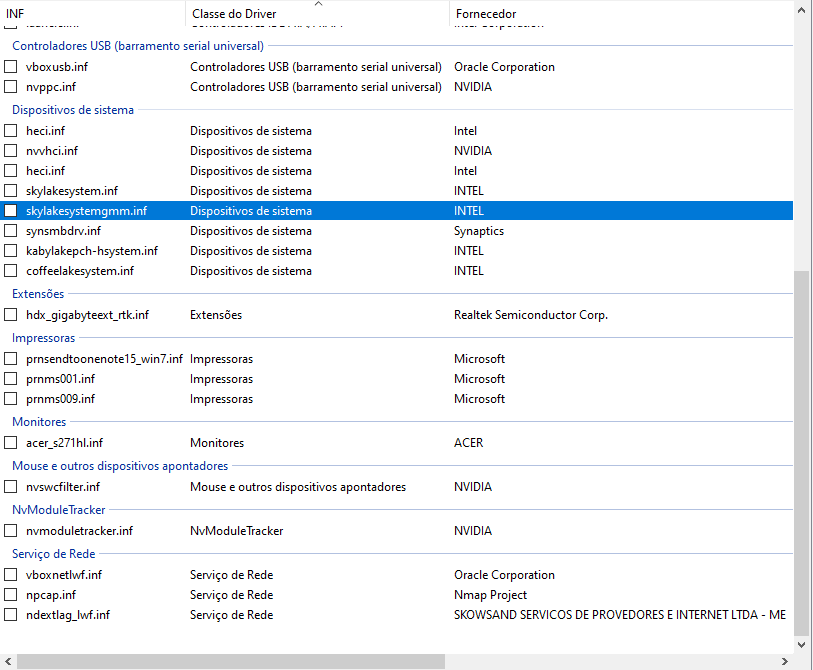Click vertical scrollbar up arrow
Viewport: 813px width, 670px height.
pos(802,10)
